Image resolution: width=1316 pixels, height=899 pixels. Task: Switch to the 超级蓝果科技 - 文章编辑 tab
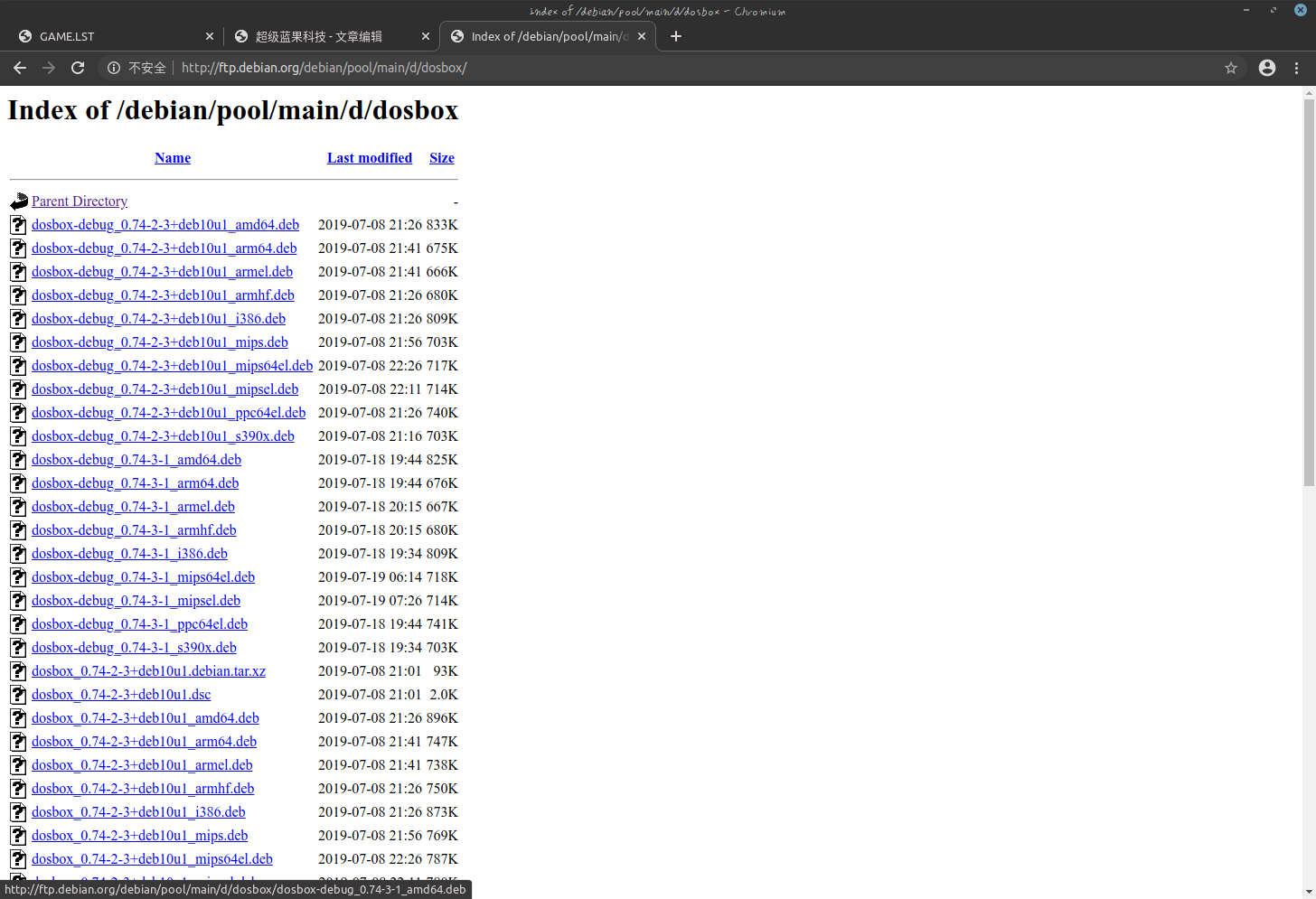331,36
